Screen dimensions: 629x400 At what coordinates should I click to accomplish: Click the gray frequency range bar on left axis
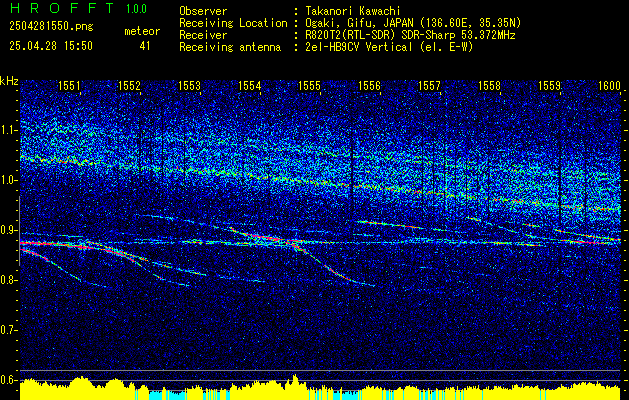(20, 231)
